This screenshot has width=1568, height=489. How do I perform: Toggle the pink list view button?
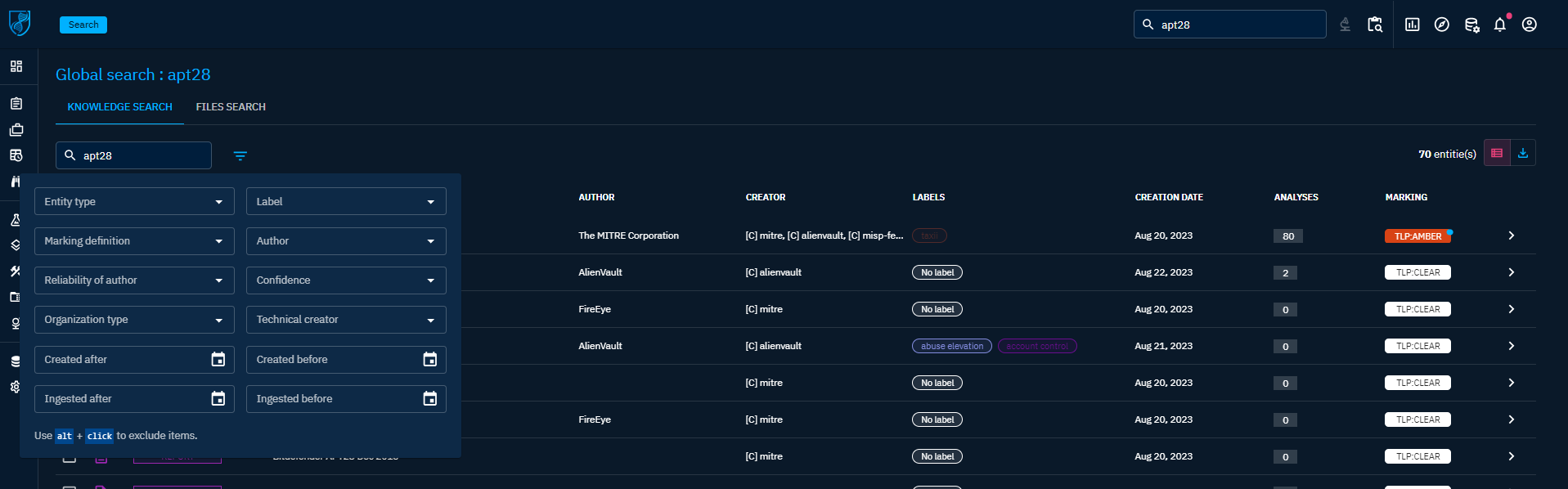coord(1496,154)
